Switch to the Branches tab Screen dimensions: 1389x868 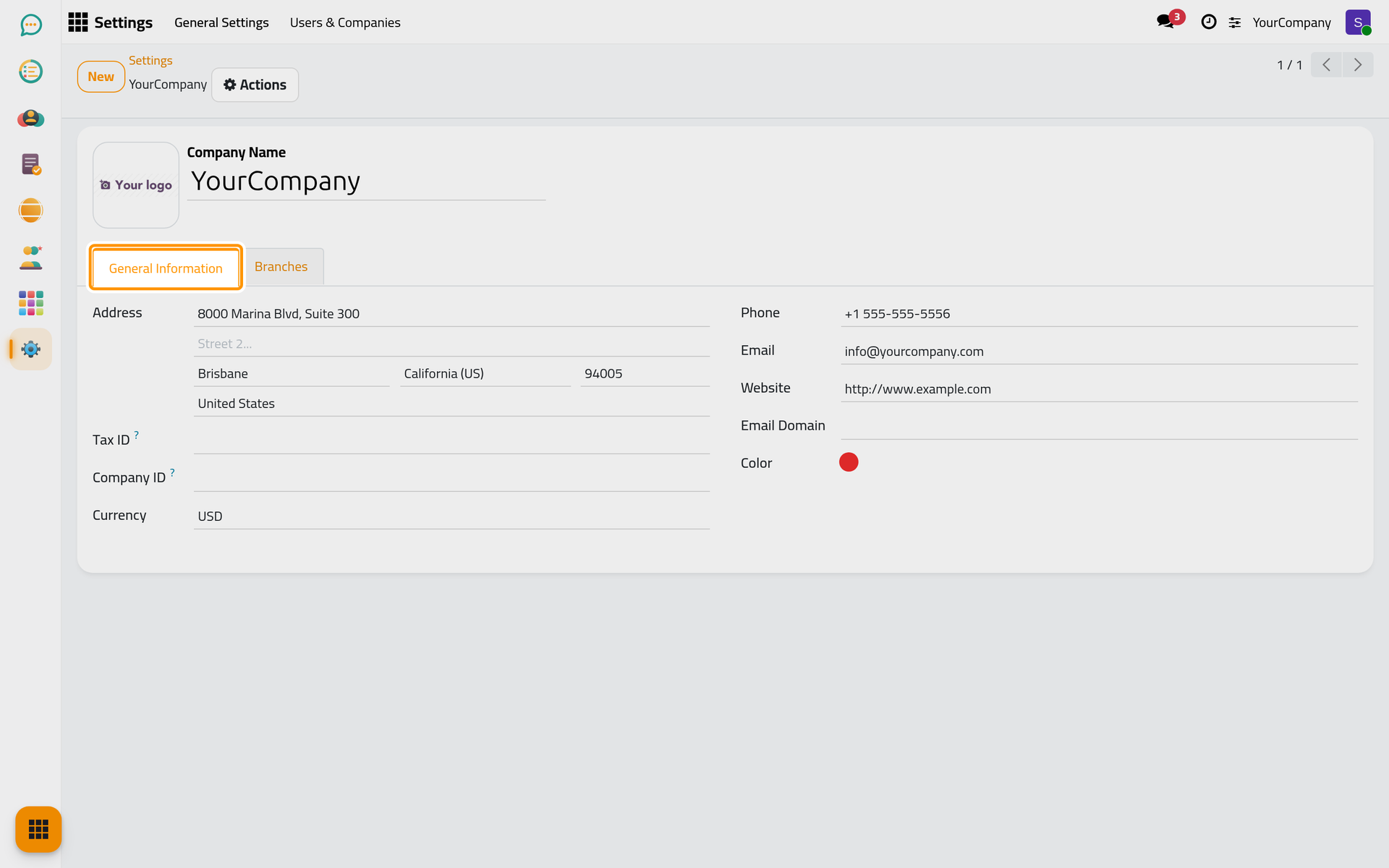pos(281,267)
